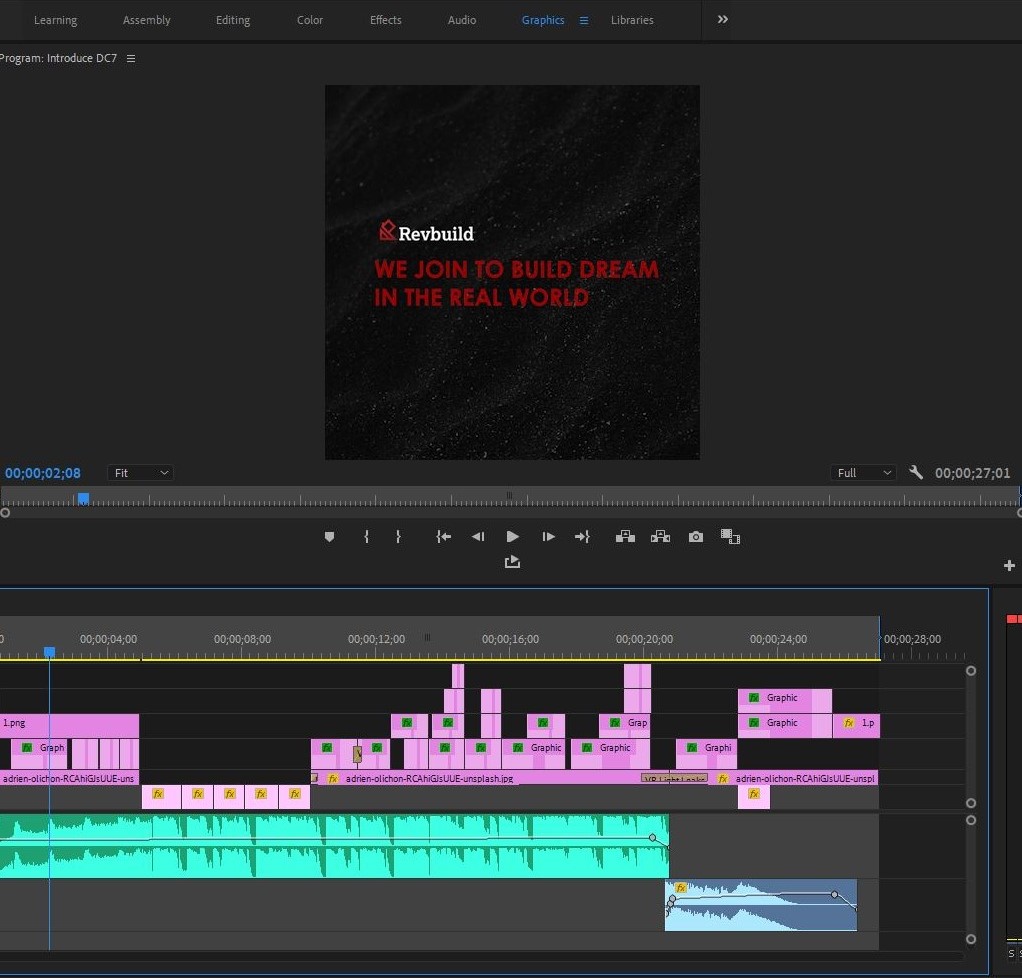Click the blue timeline playhead handle
The width and height of the screenshot is (1022, 978).
[50, 652]
